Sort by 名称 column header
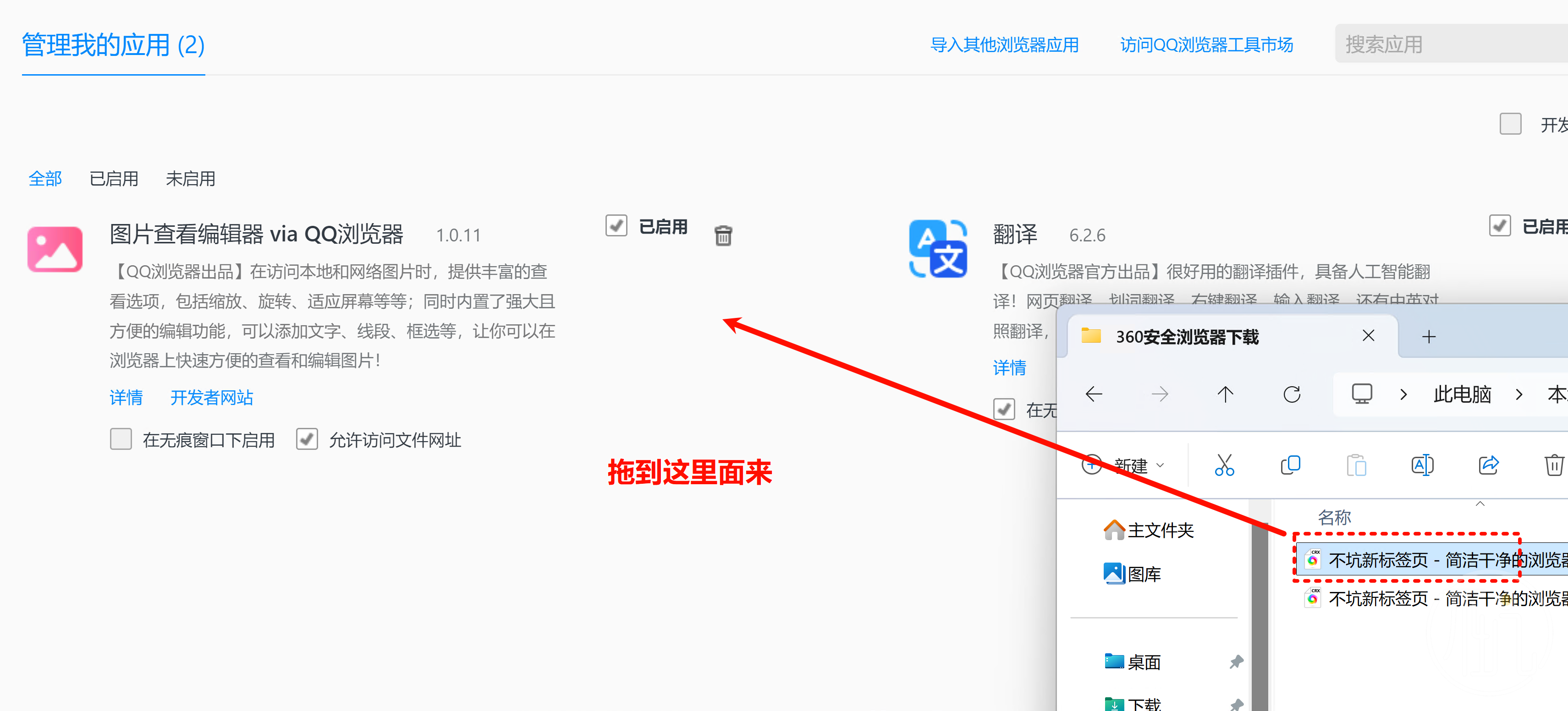The height and width of the screenshot is (711, 1568). [1334, 518]
